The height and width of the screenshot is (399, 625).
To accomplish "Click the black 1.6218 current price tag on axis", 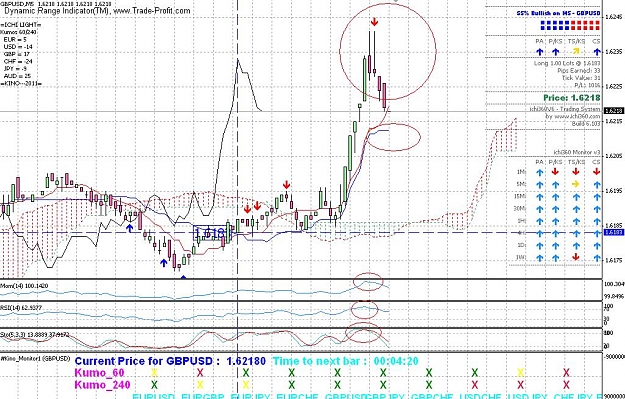I will click(614, 110).
